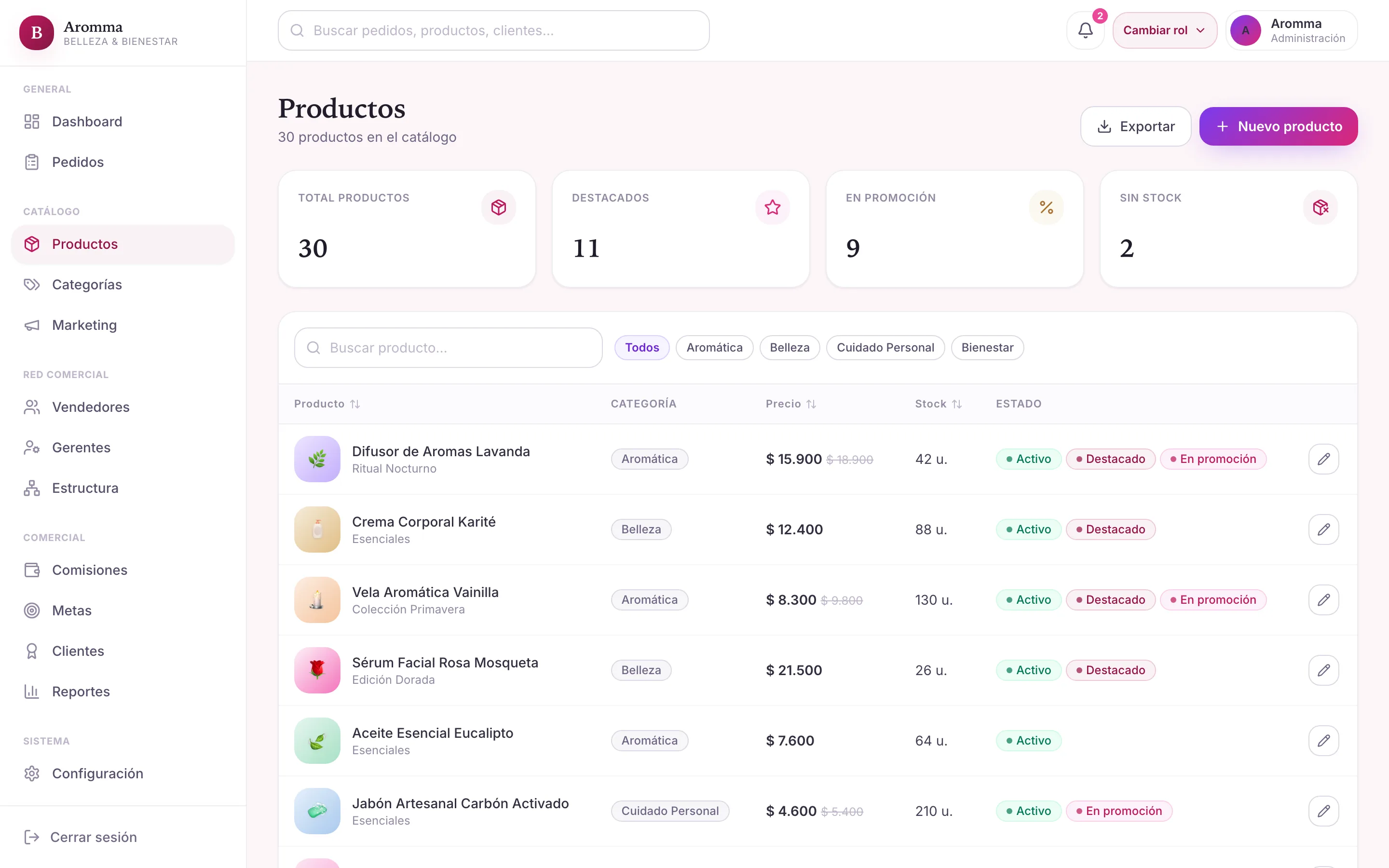The height and width of the screenshot is (868, 1389).
Task: Click the Sérum Facial Rosa Mosqueta thumbnail
Action: (317, 670)
